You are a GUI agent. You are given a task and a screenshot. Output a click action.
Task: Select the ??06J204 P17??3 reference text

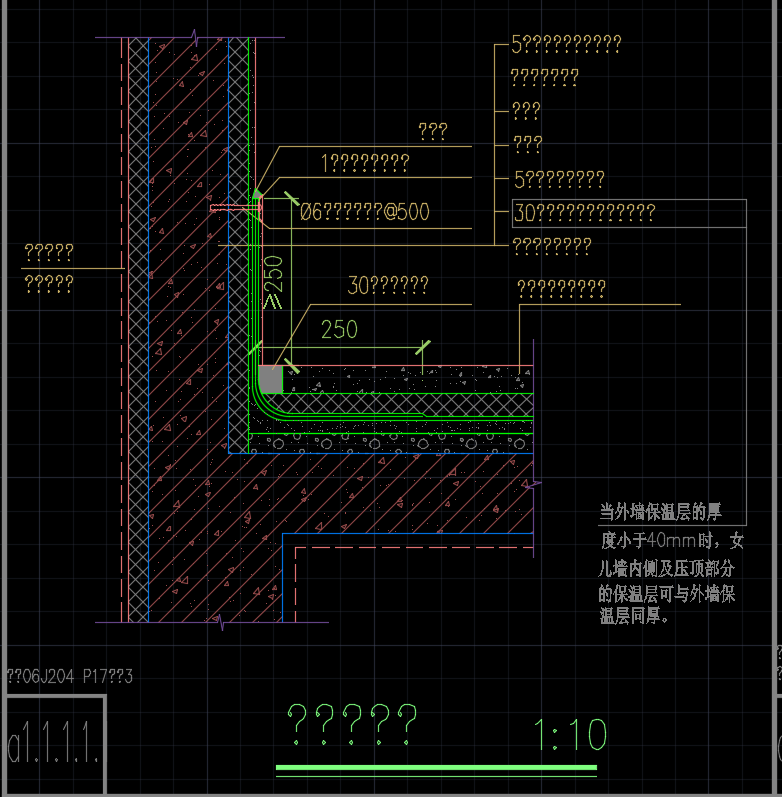pyautogui.click(x=69, y=677)
